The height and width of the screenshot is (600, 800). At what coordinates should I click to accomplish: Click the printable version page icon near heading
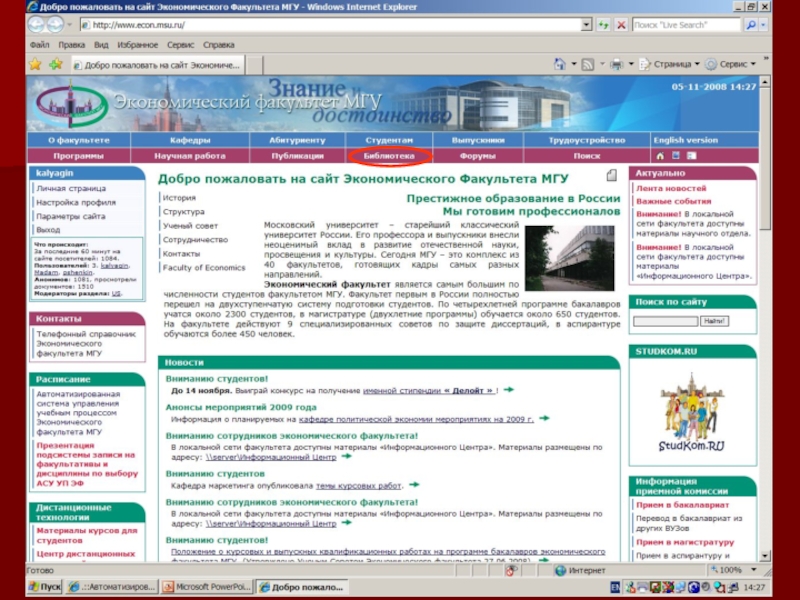pos(611,176)
